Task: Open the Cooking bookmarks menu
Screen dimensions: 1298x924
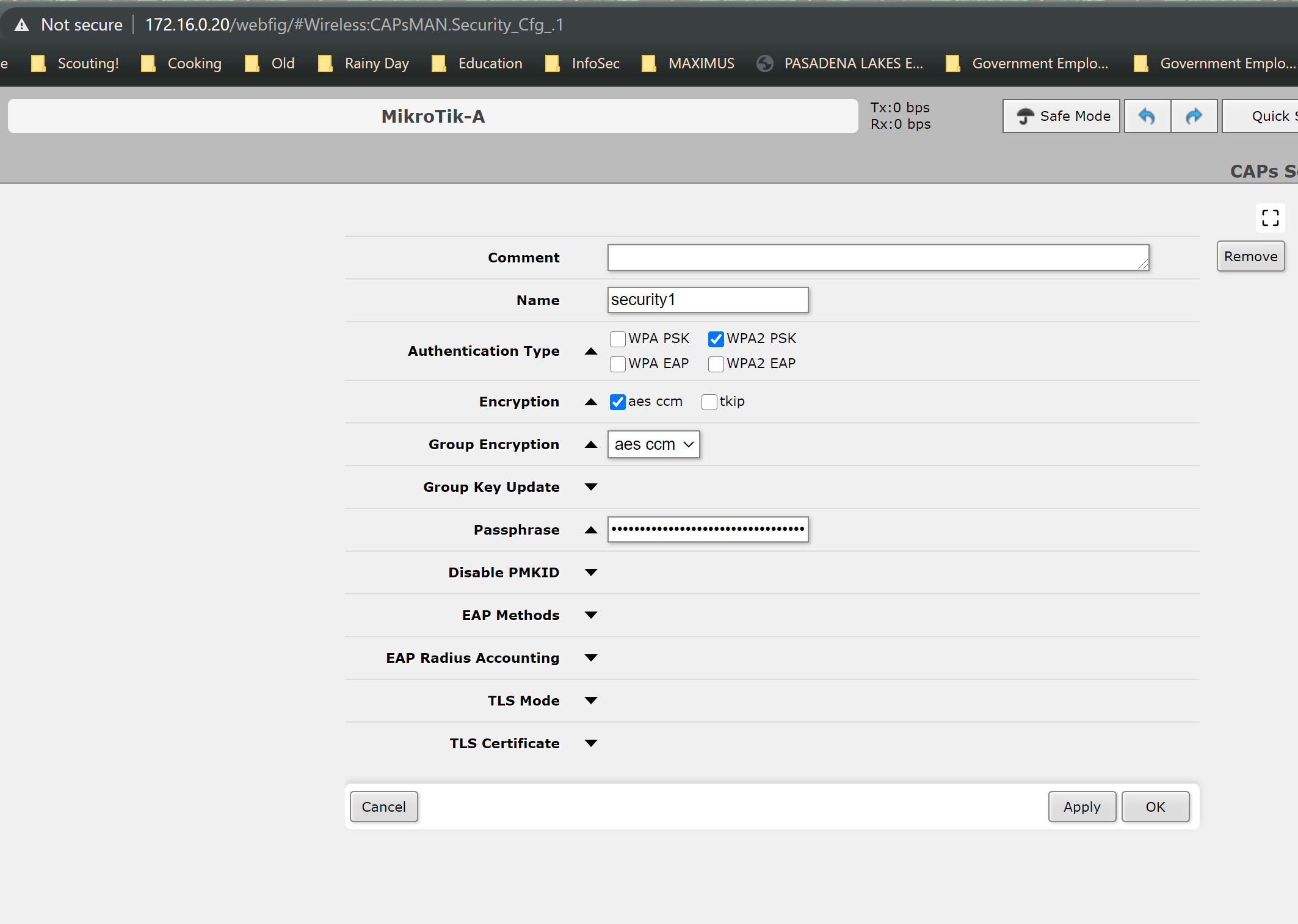Action: pos(194,63)
